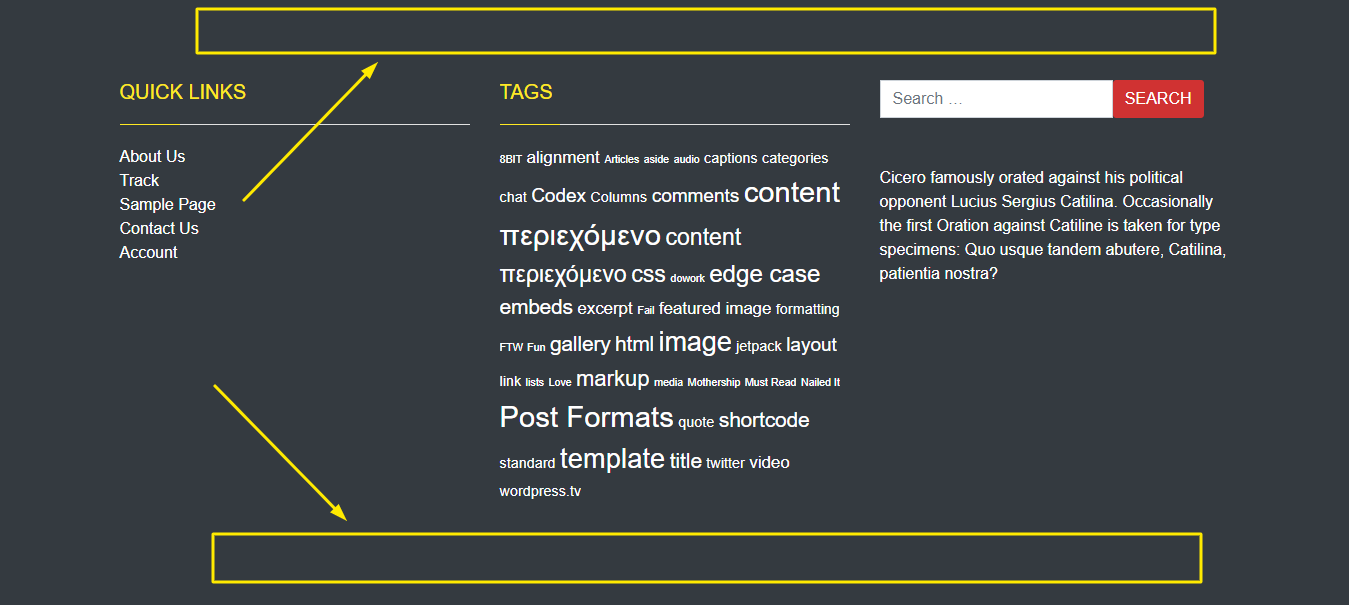Click the Articles tag
Image resolution: width=1349 pixels, height=605 pixels.
tap(621, 160)
